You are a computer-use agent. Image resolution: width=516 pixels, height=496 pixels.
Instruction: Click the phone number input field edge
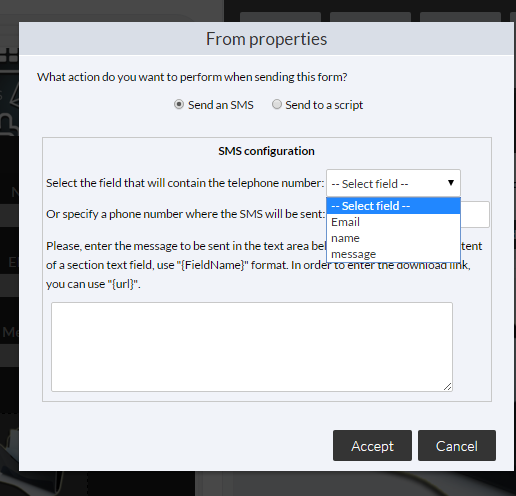pos(475,214)
